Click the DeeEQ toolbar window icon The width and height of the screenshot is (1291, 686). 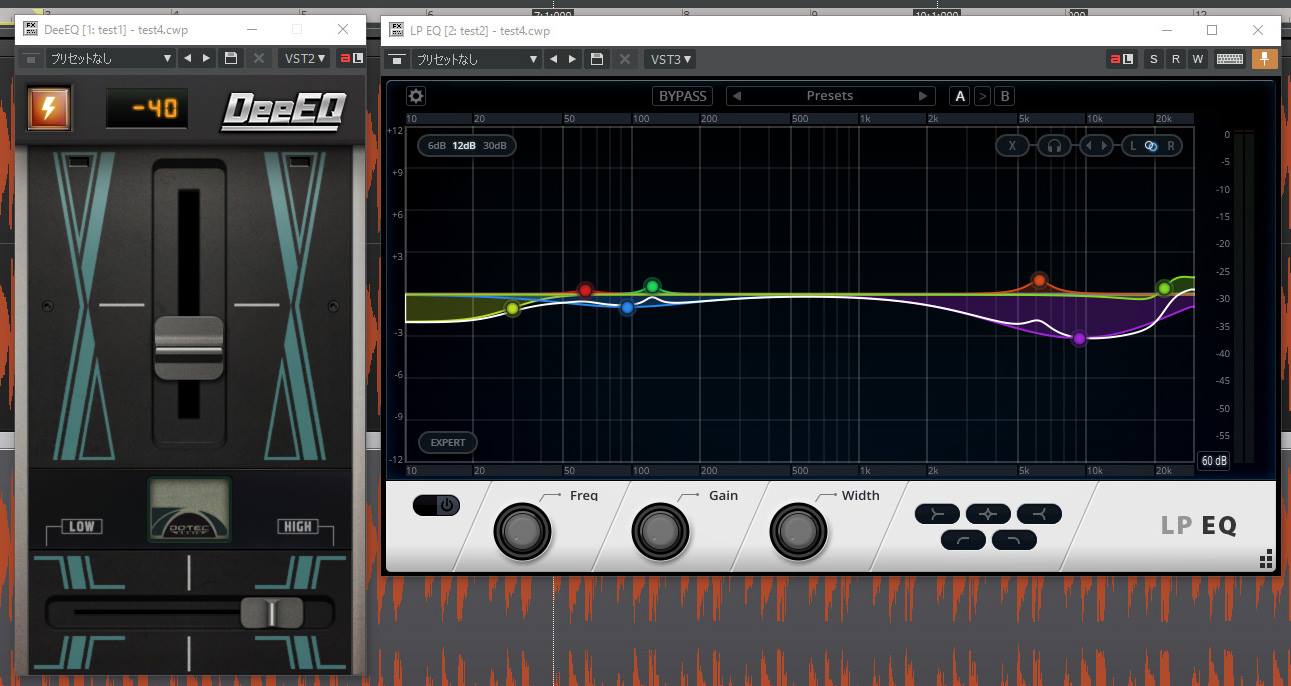31,59
